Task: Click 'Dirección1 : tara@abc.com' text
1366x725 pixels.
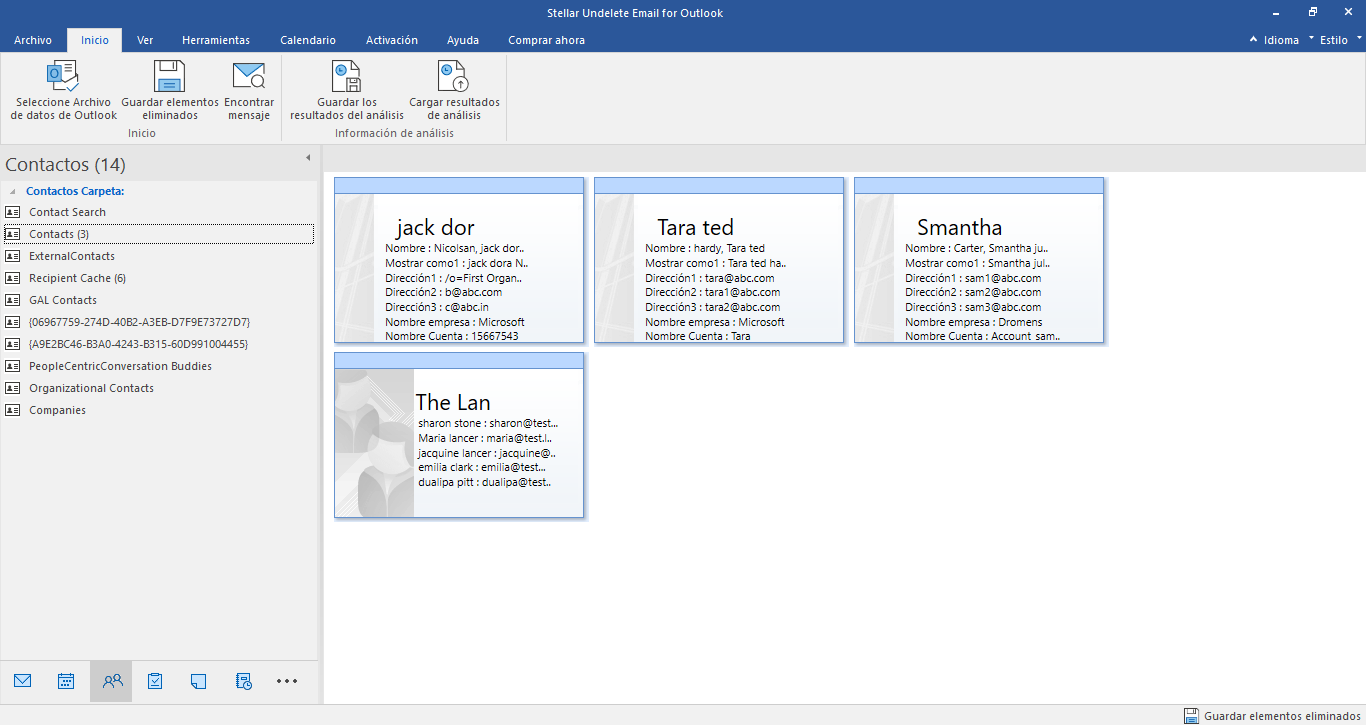Action: click(709, 278)
